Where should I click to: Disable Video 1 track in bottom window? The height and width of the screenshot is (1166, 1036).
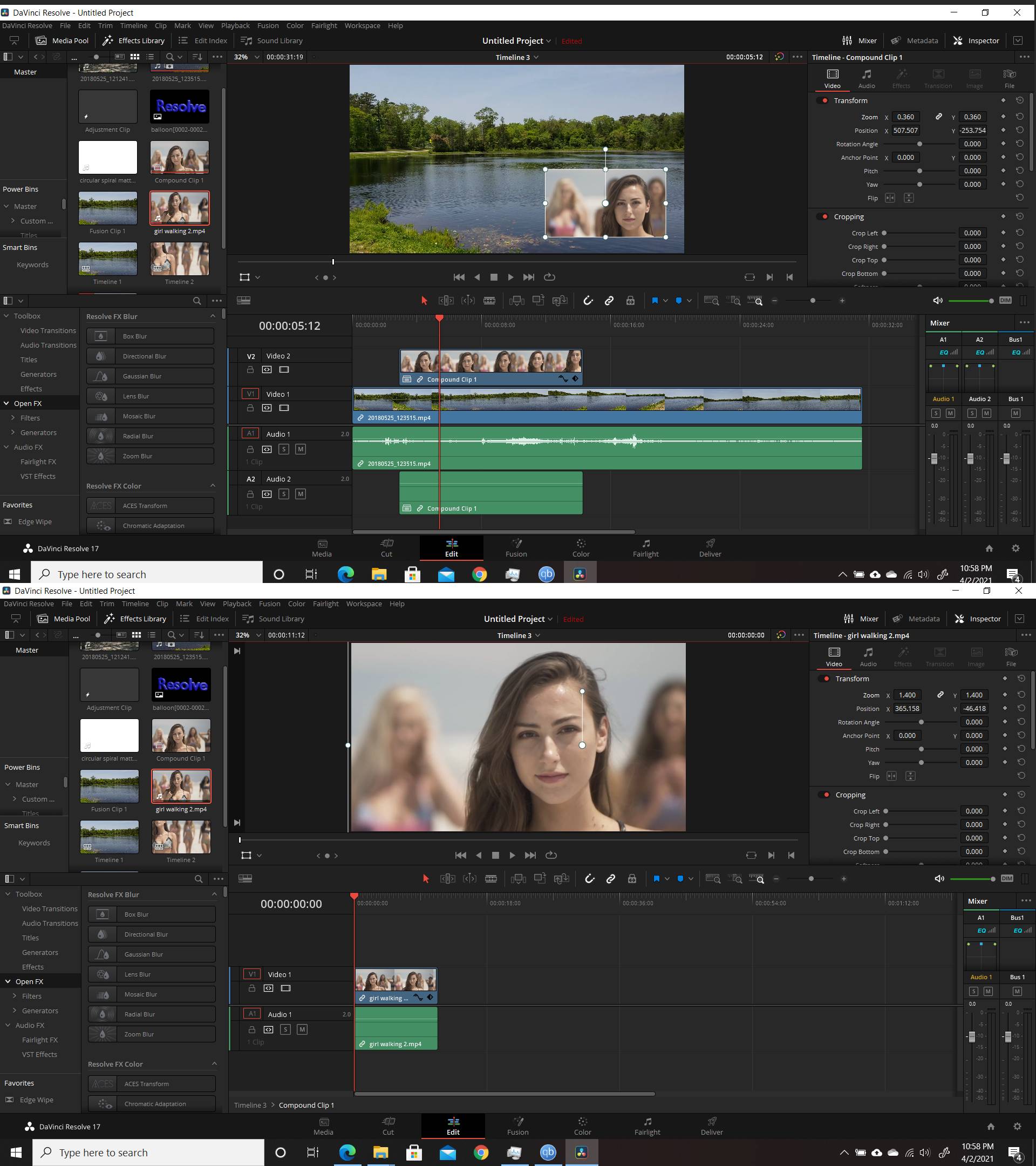click(x=285, y=988)
